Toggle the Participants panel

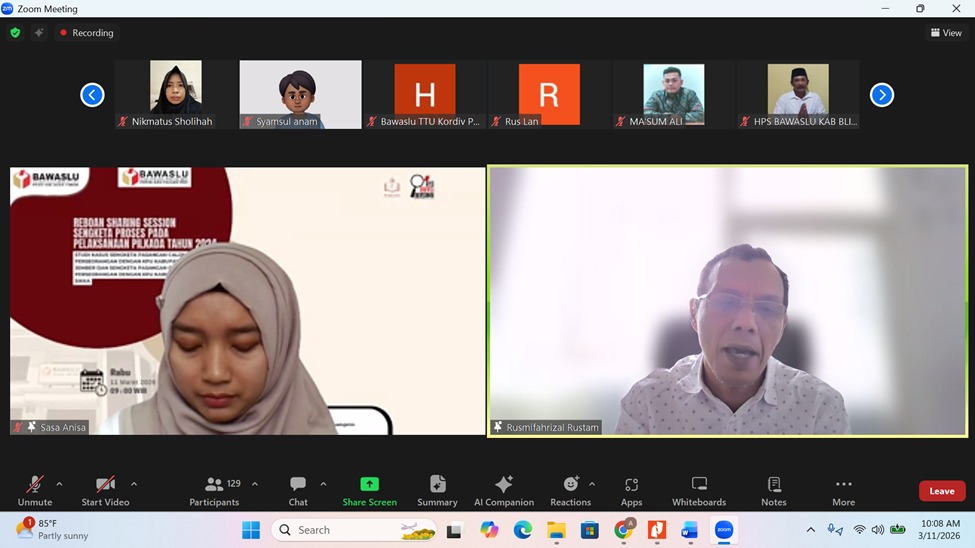(214, 490)
